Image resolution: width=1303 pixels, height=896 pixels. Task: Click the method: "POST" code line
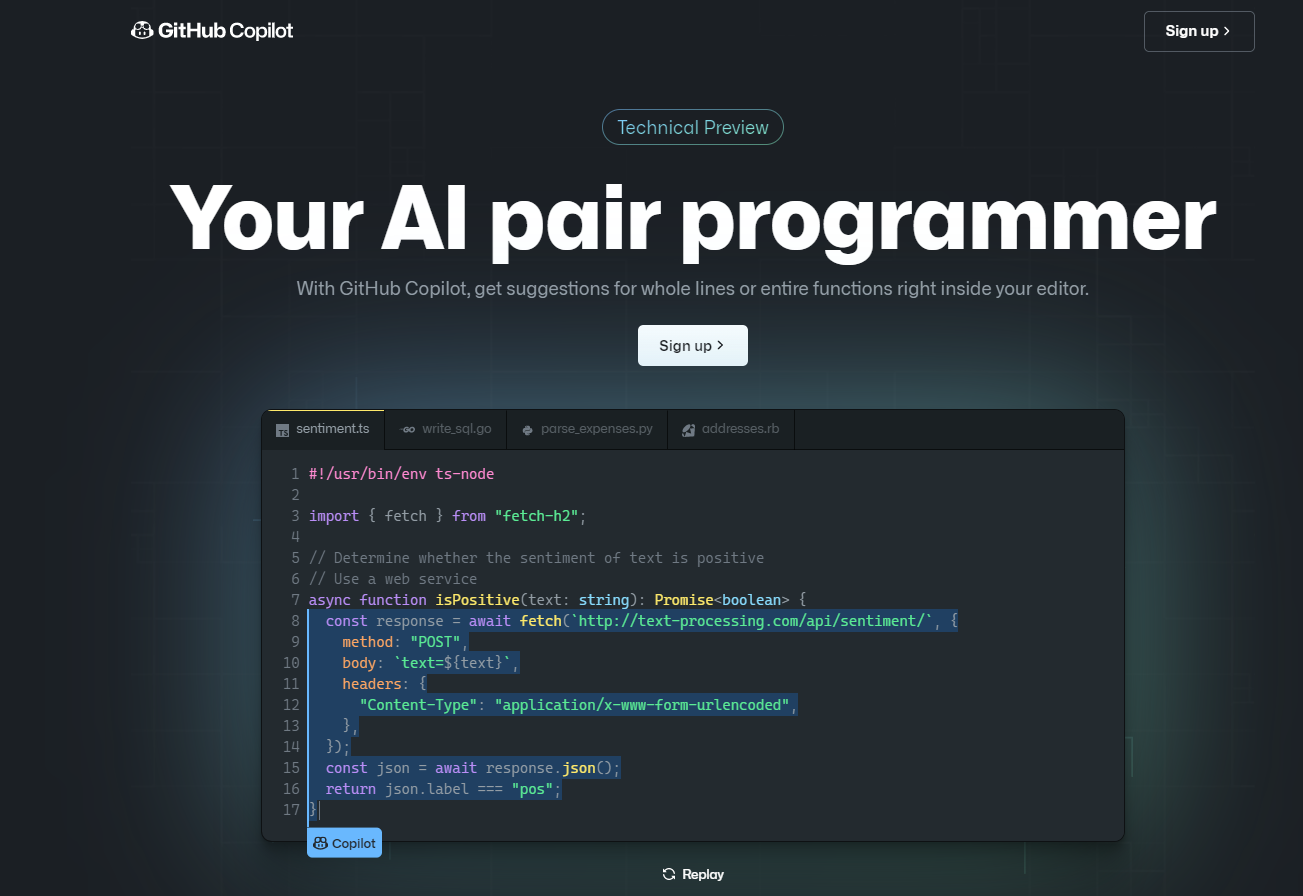click(x=405, y=642)
